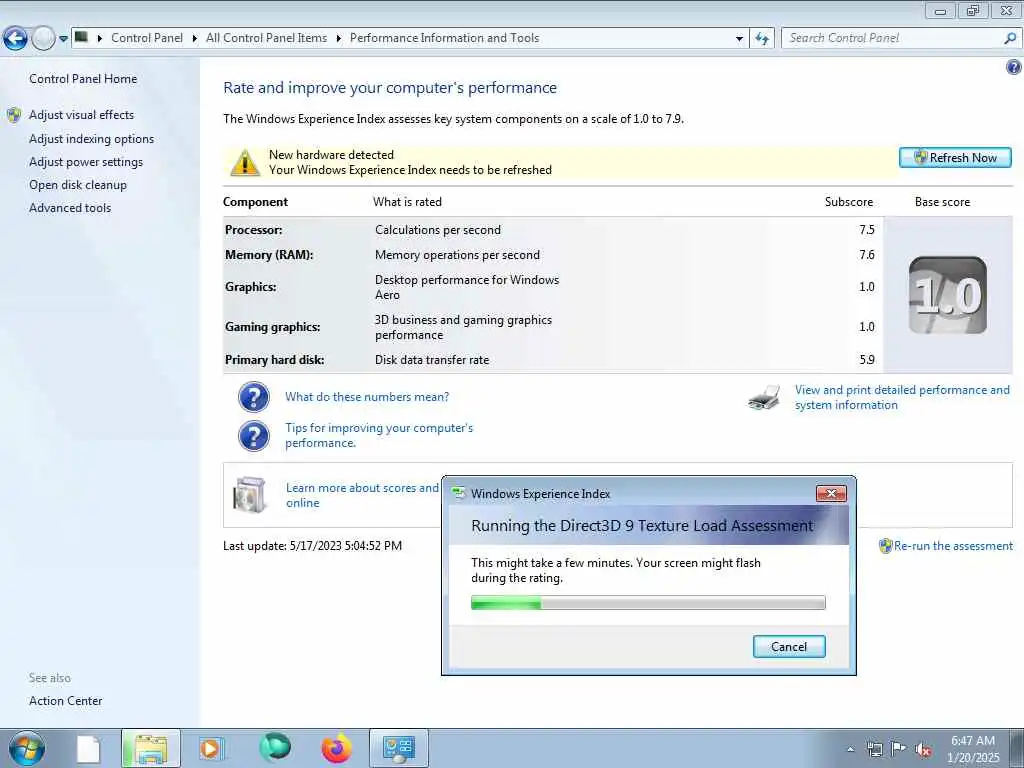Open clock showing 6:47 AM
Viewport: 1024px width, 768px height.
[973, 749]
